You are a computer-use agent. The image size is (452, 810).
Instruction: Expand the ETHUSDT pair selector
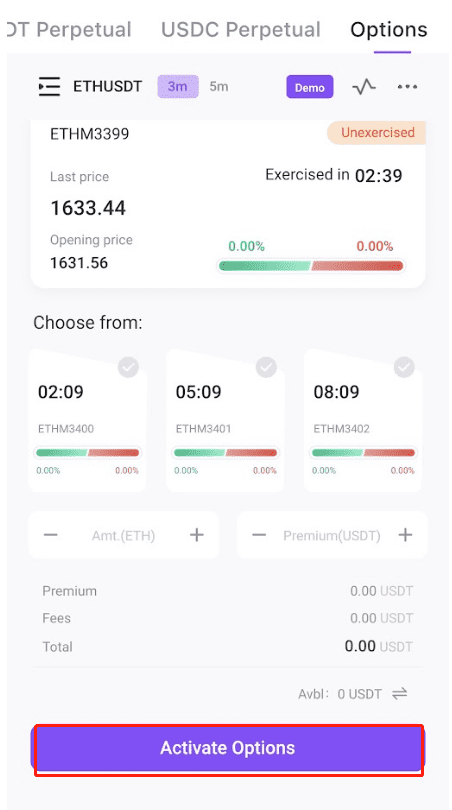[x=107, y=86]
